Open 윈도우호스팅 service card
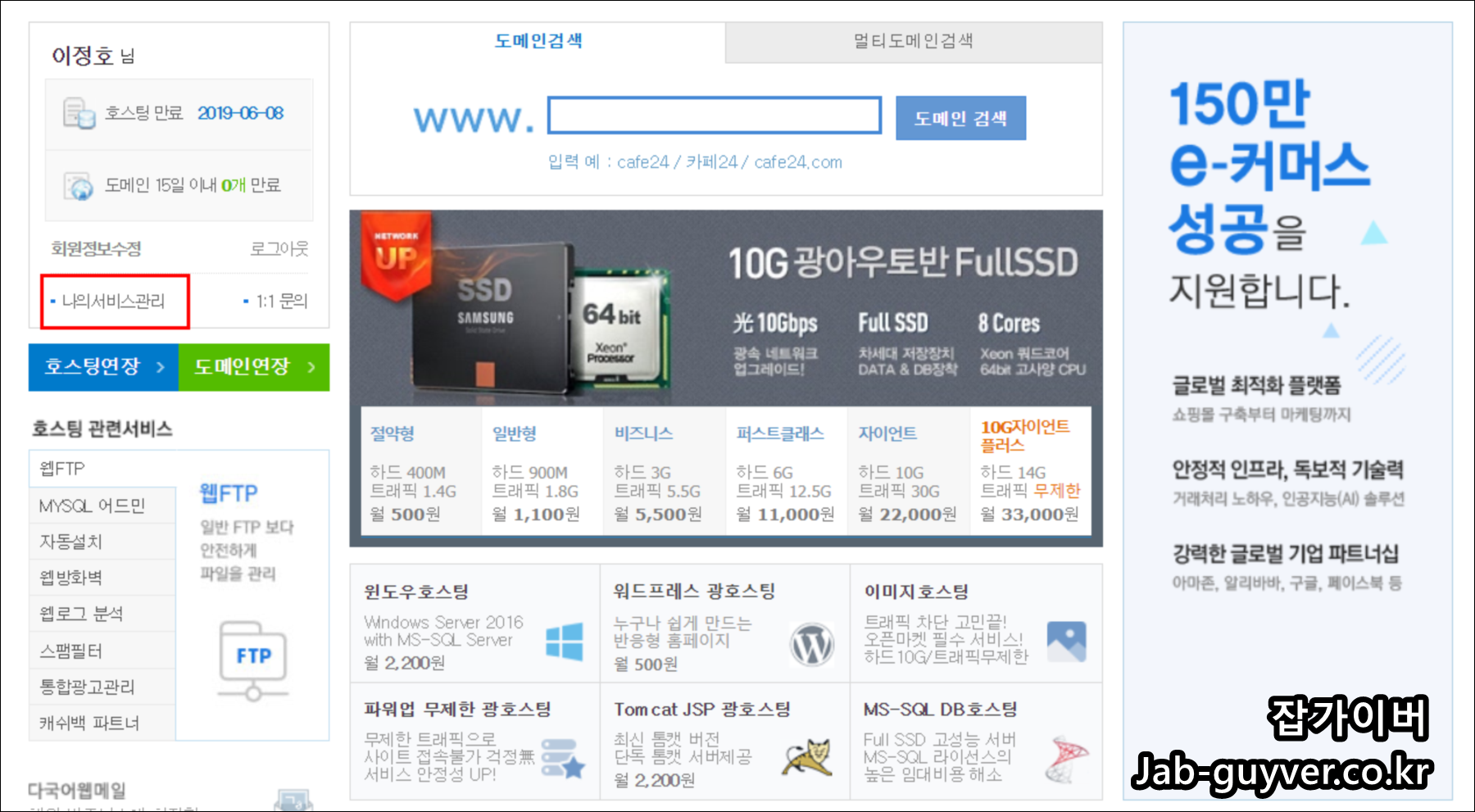Screen dimensions: 1475x812 [475, 624]
